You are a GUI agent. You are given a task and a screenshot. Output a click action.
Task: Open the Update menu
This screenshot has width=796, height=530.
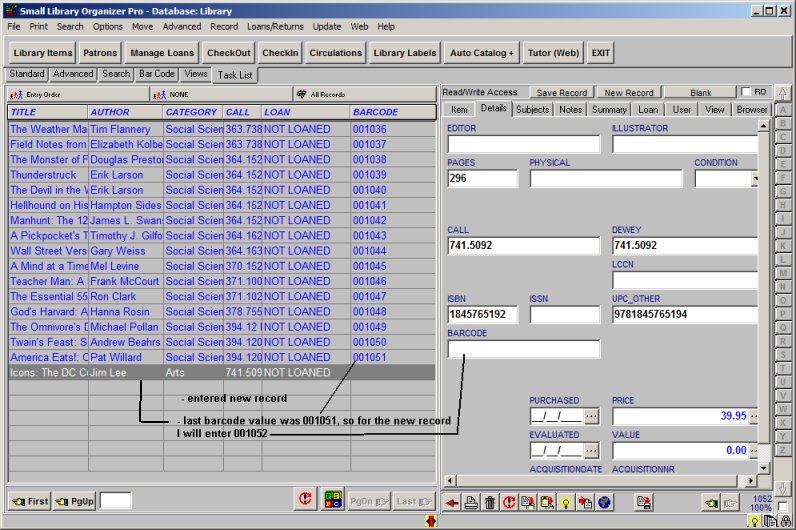click(326, 26)
